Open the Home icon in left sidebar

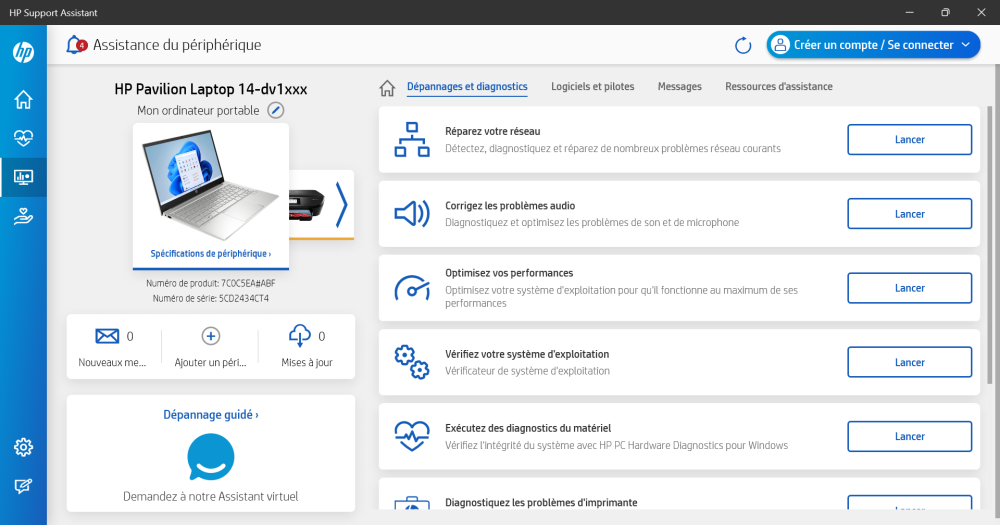point(23,99)
